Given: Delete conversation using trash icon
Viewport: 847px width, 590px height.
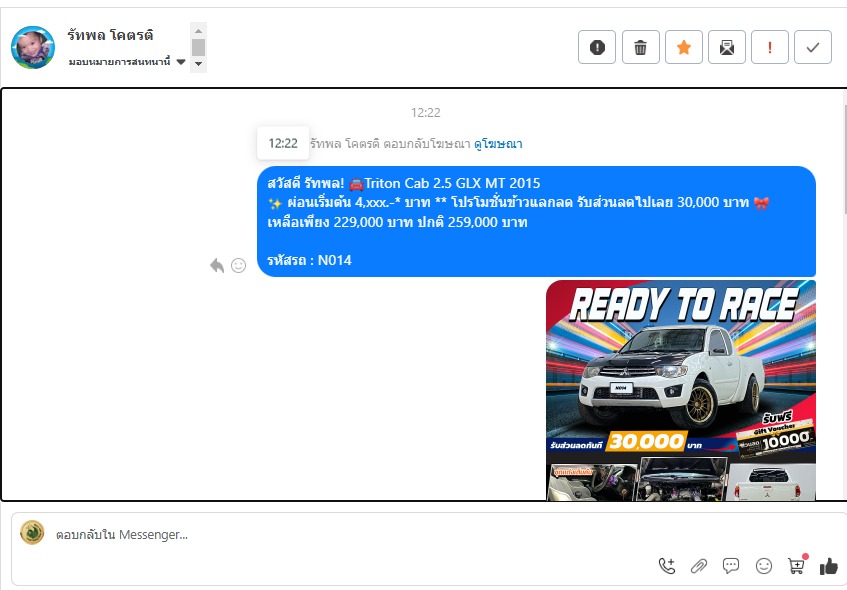Looking at the screenshot, I should coord(641,47).
